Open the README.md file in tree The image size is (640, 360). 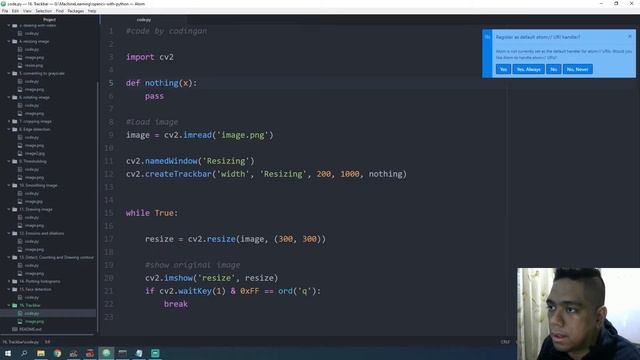[x=31, y=329]
